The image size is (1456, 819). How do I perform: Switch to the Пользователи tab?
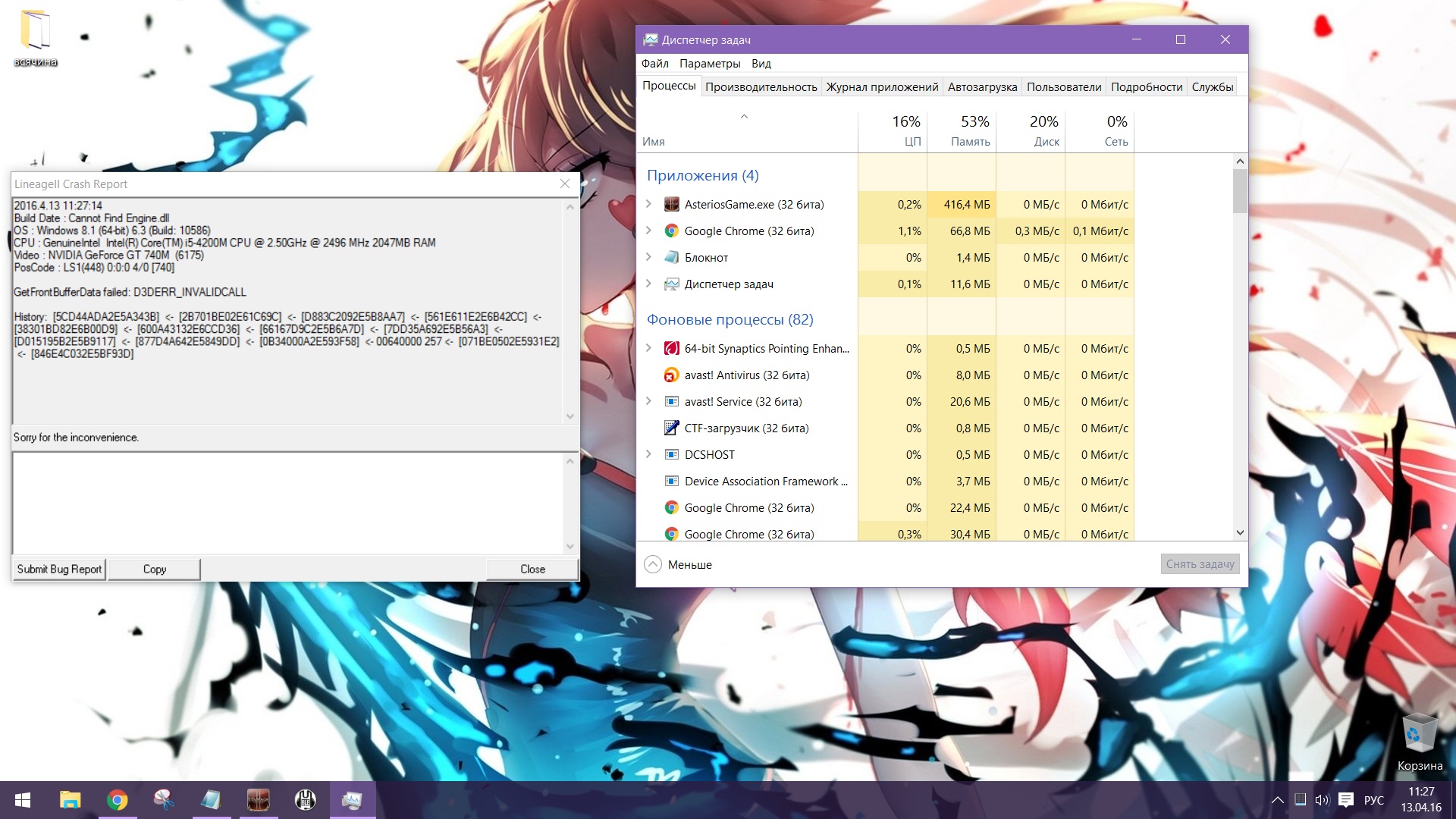1064,87
